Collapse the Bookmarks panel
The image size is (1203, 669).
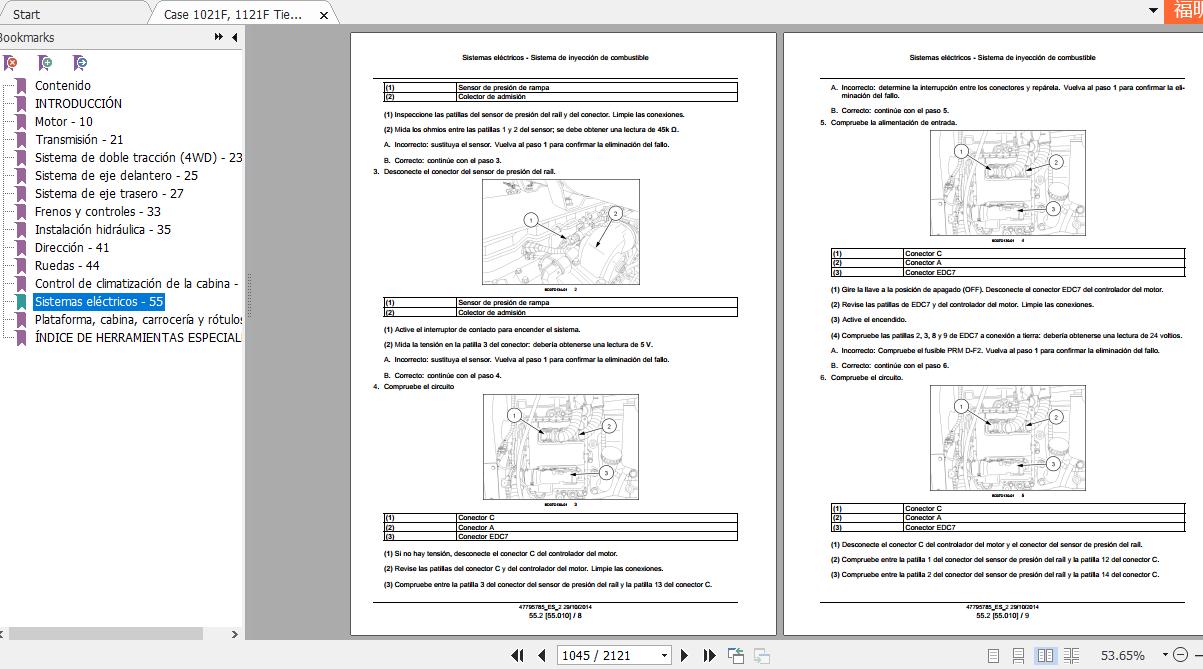pos(234,37)
